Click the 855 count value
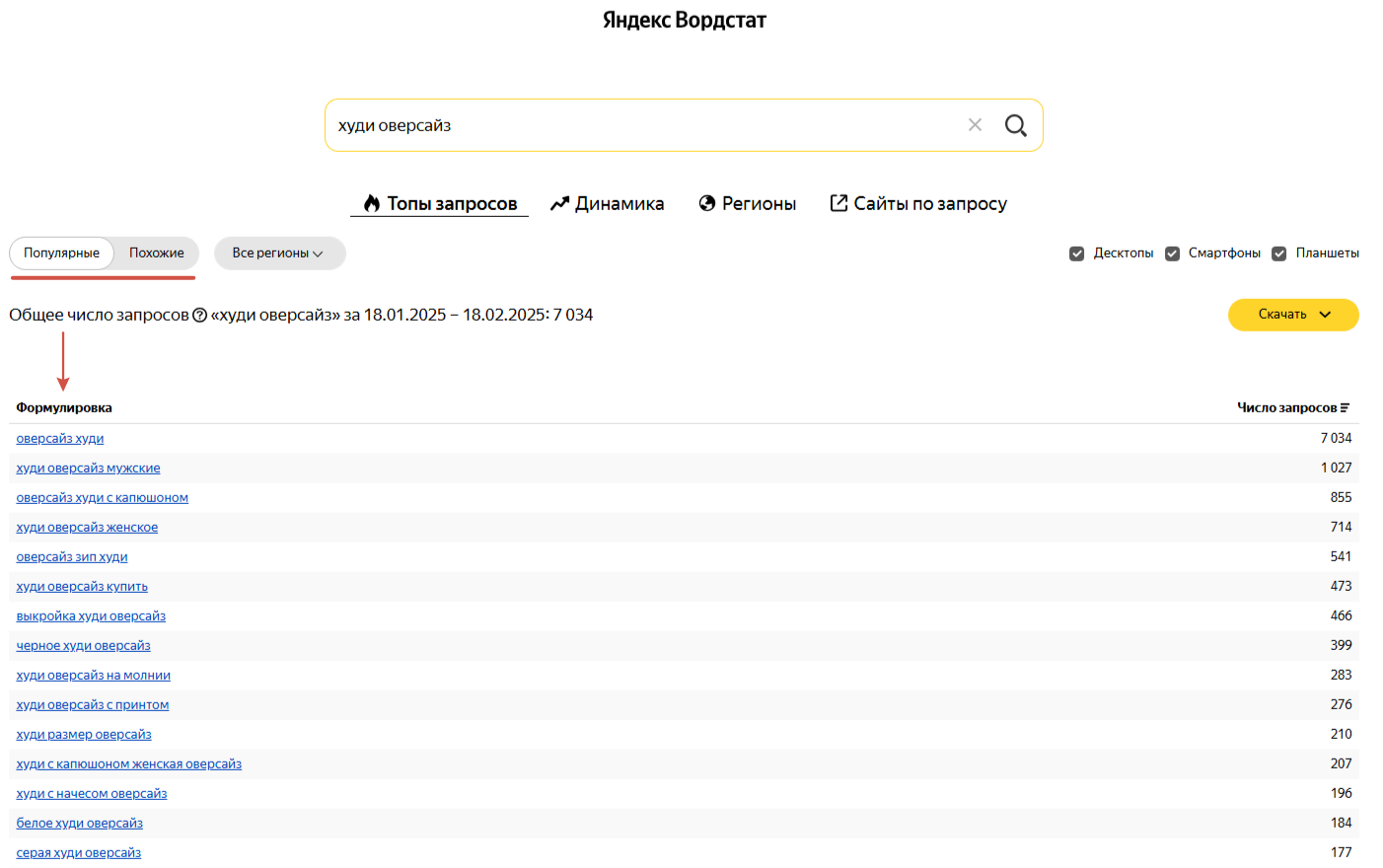 pos(1341,497)
